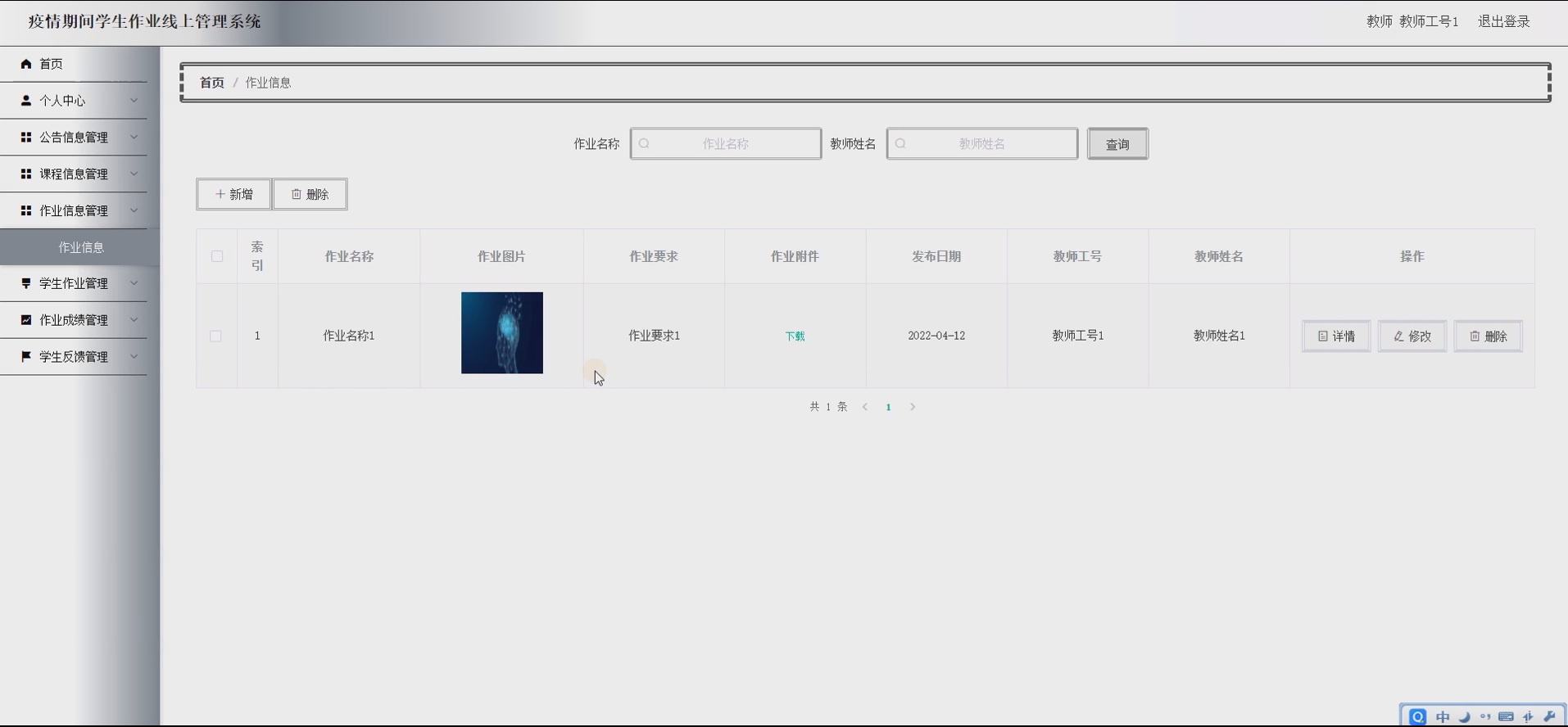Click the 查询 search button

coord(1117,144)
